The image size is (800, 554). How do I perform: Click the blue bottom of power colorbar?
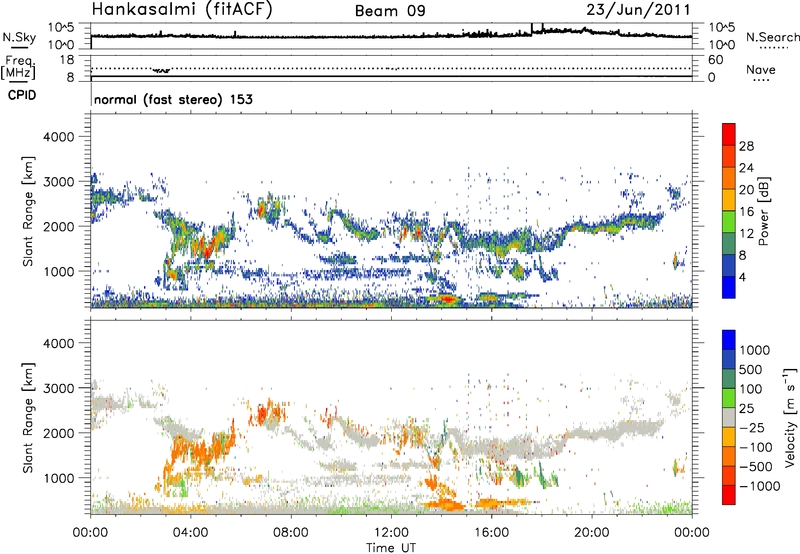729,287
